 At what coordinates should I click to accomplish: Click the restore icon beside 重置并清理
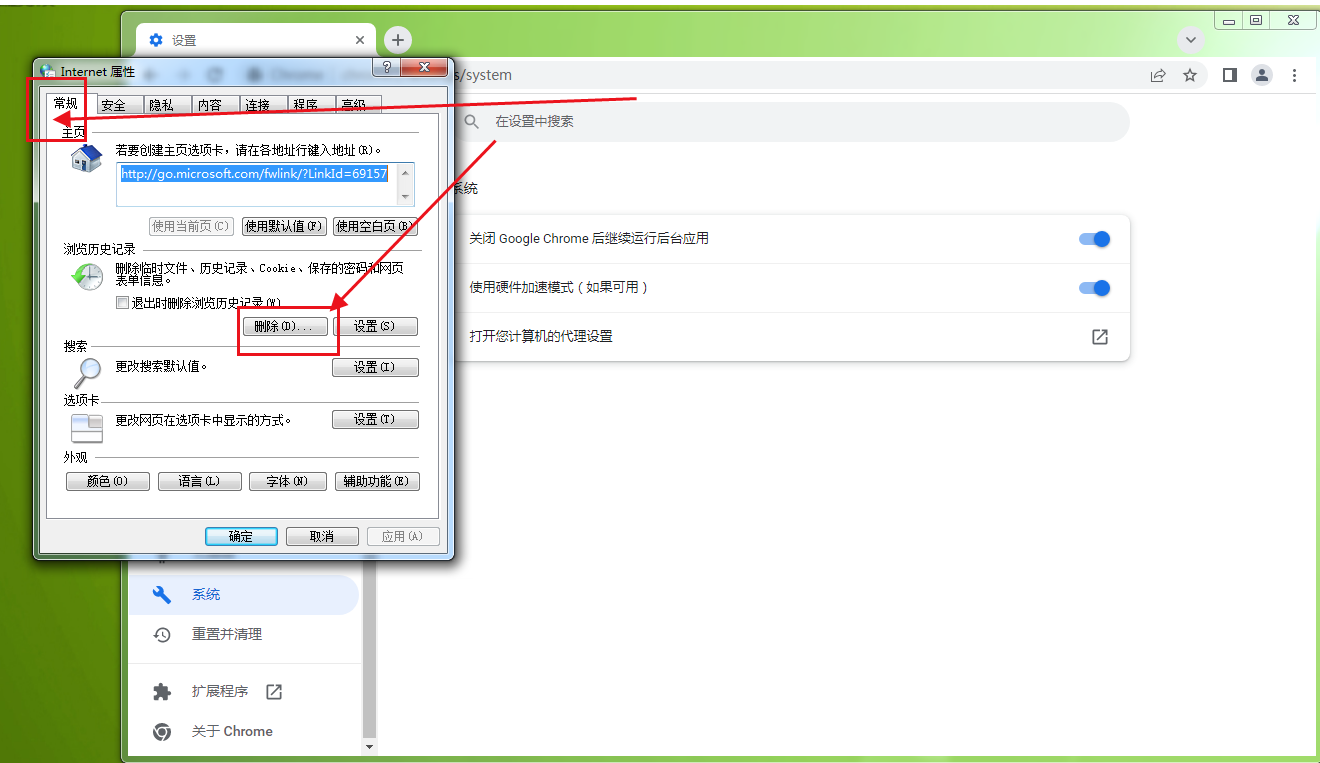point(162,634)
